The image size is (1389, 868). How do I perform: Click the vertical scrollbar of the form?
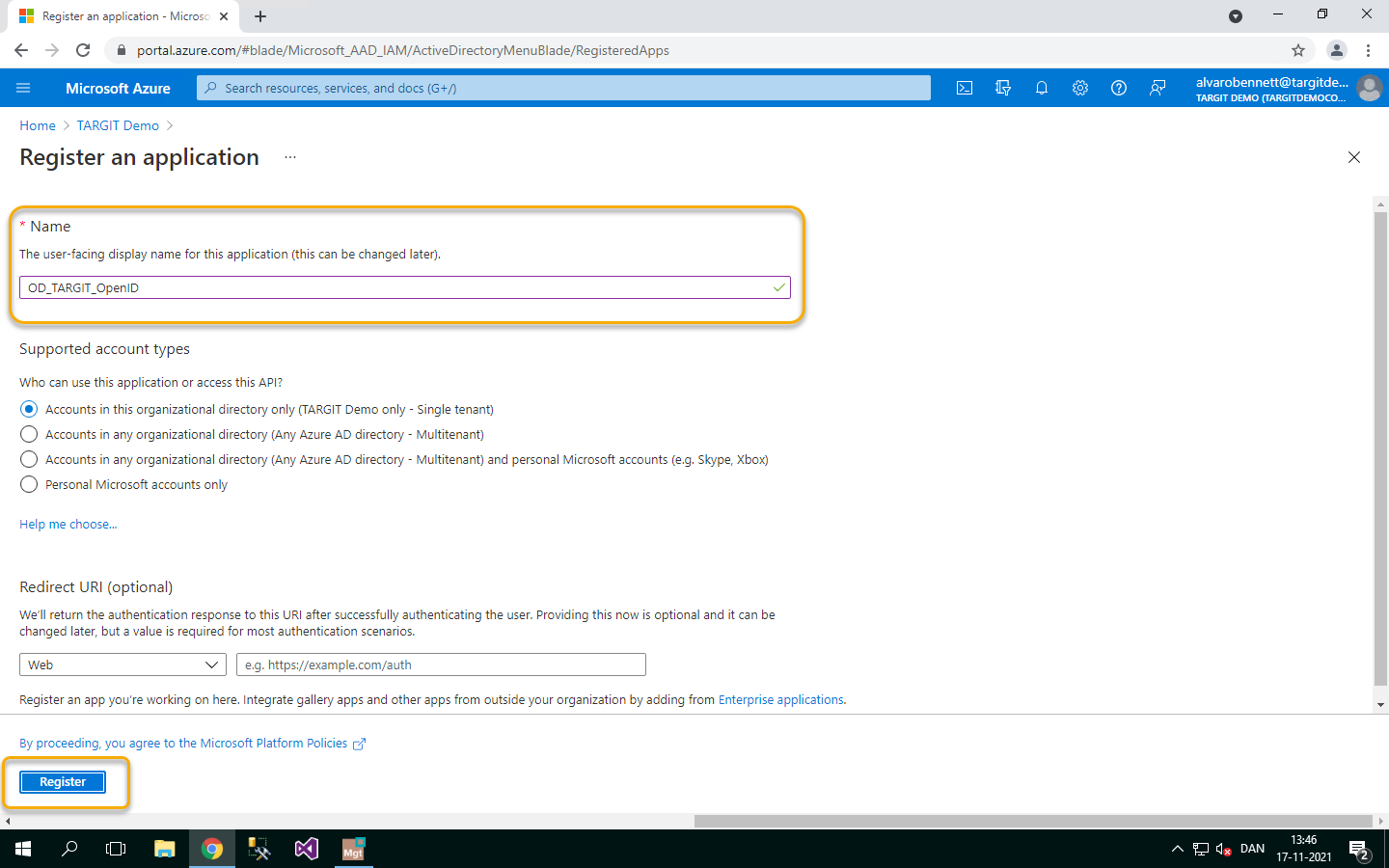(1380, 448)
